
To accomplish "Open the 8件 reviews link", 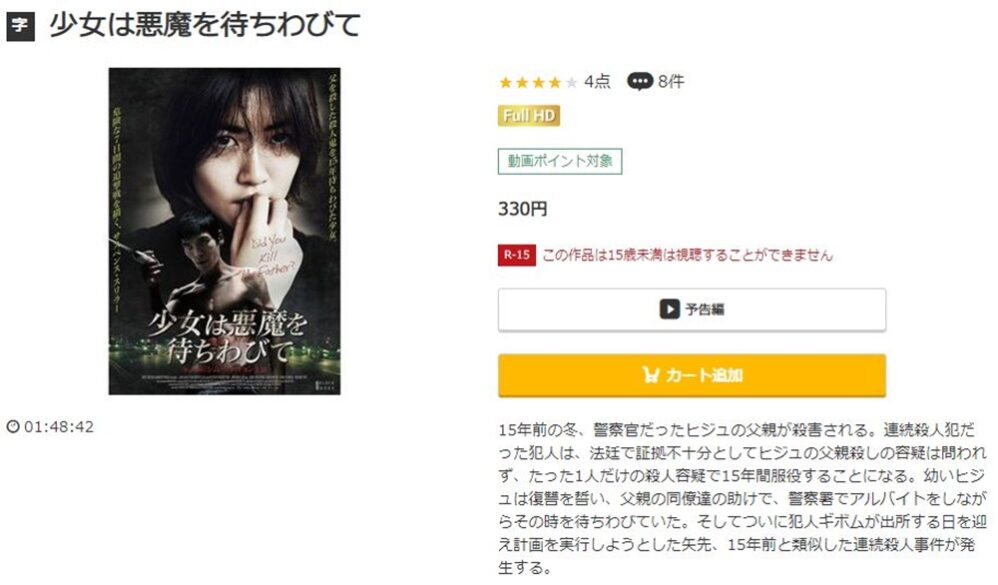I will coord(671,81).
